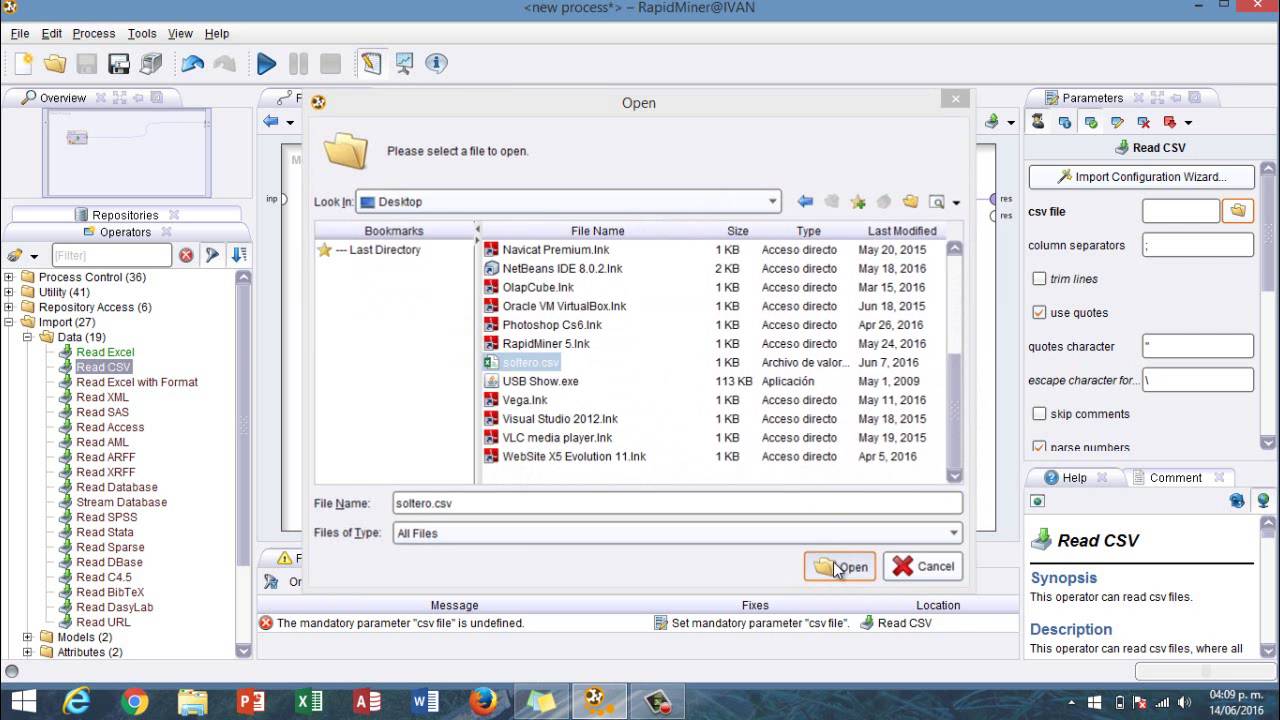The width and height of the screenshot is (1280, 720).
Task: Cancel the Open file dialog
Action: (923, 567)
